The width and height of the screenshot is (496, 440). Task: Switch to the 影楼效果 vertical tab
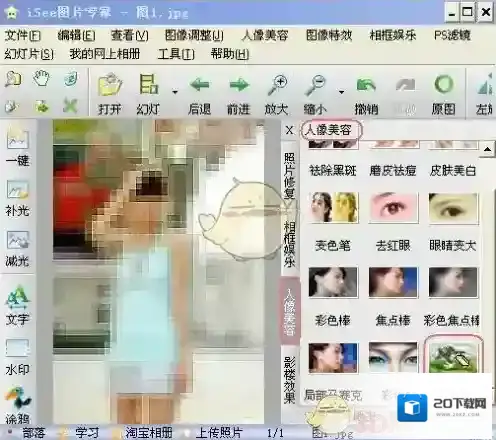coord(290,379)
